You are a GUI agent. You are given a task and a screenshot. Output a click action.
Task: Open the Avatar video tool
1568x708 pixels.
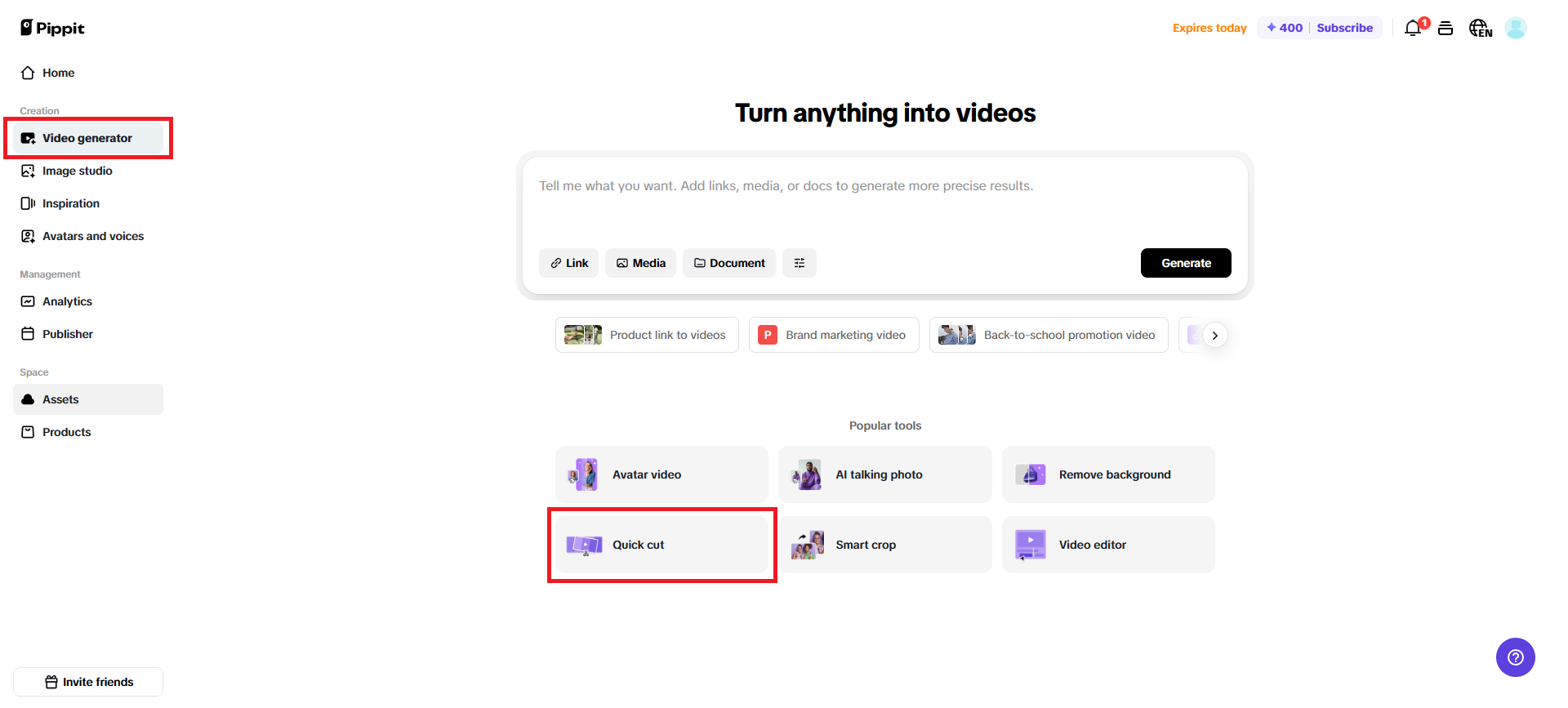[x=661, y=474]
